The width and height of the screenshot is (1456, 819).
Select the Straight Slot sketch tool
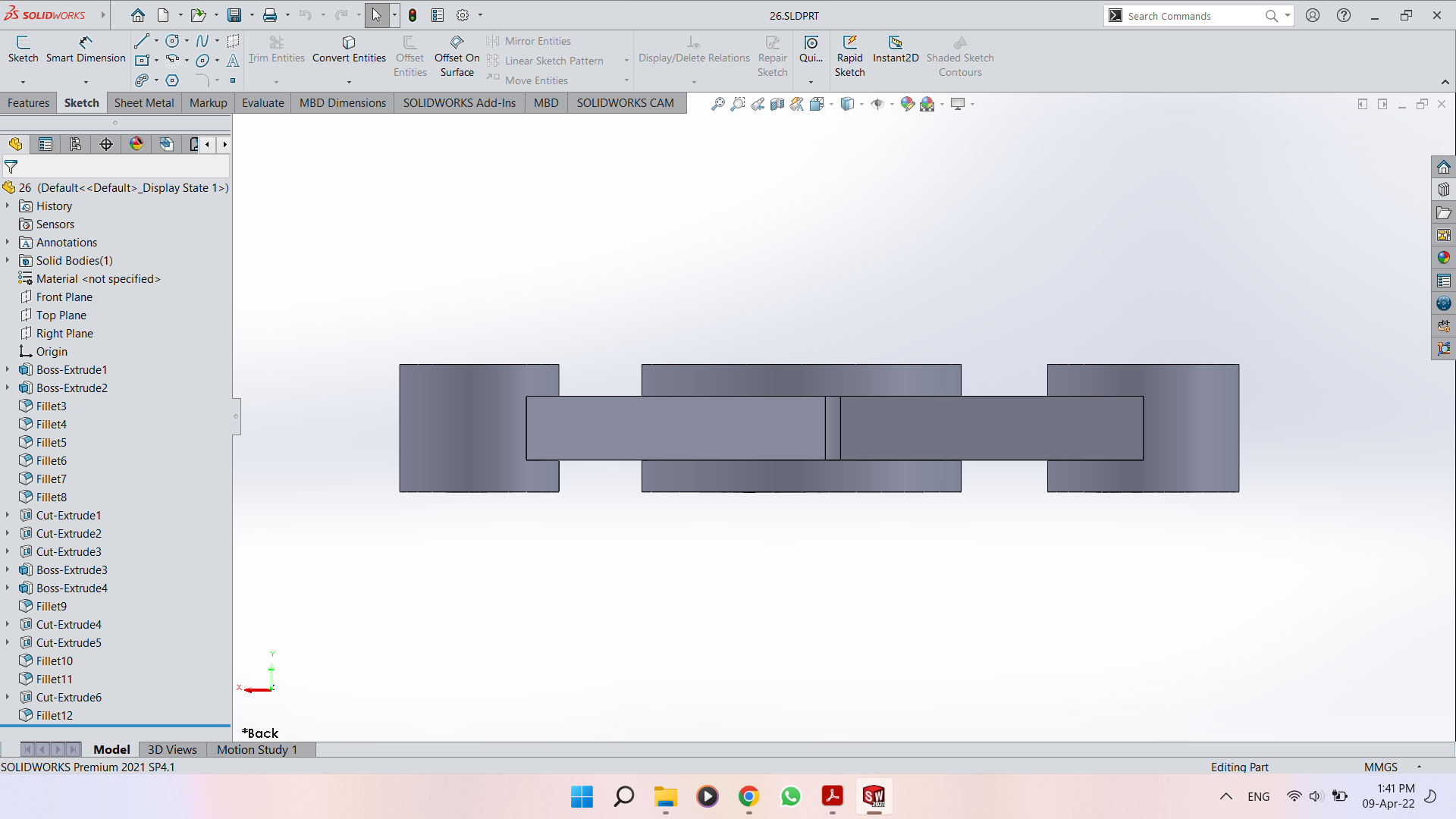[142, 80]
